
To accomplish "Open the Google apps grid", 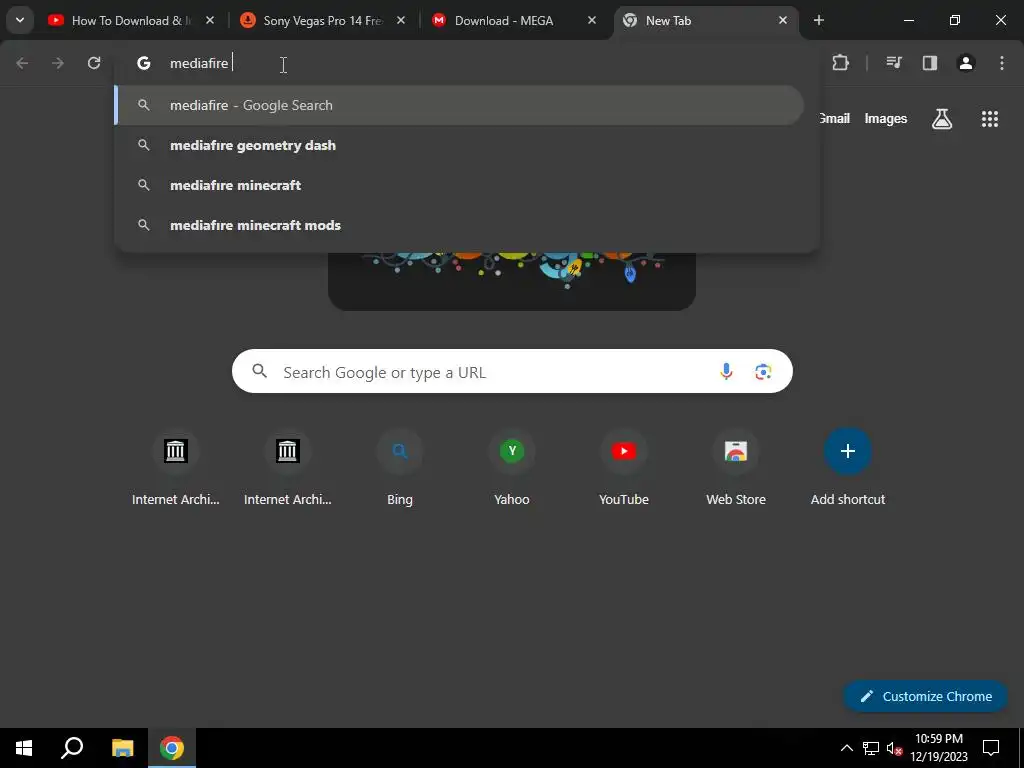I will click(x=990, y=118).
